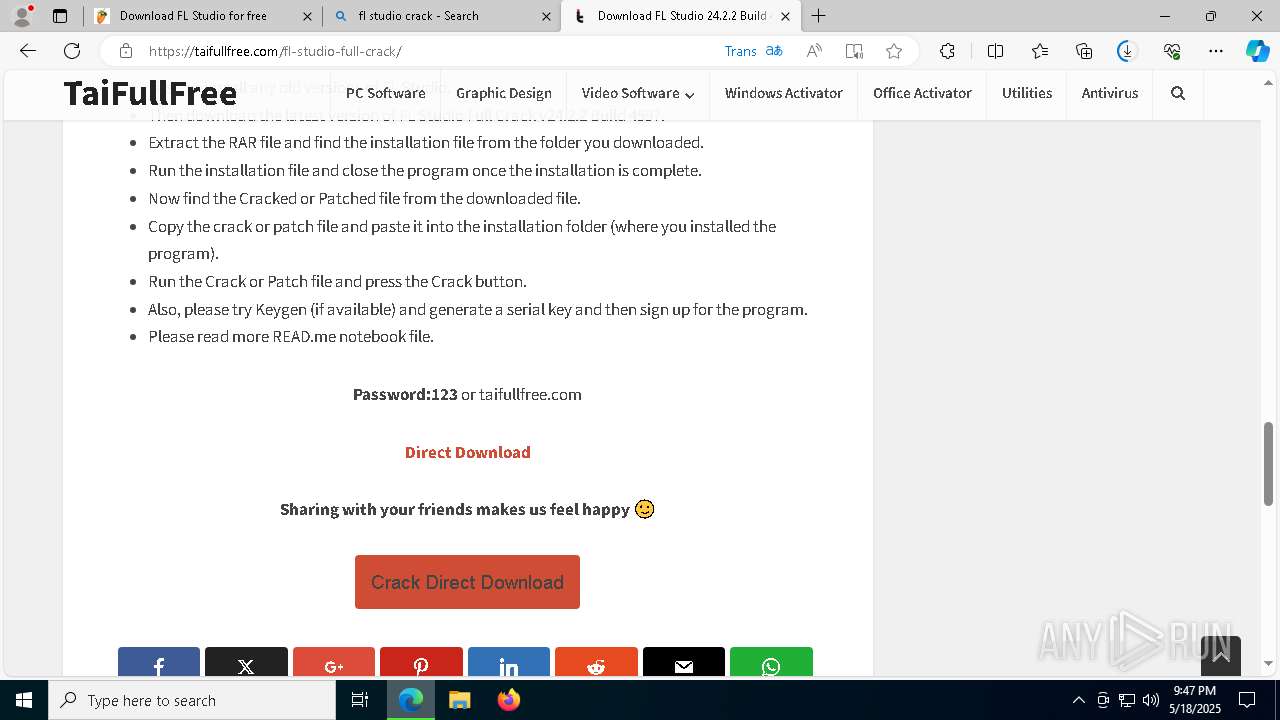Click the Windows Start button

tap(24, 700)
